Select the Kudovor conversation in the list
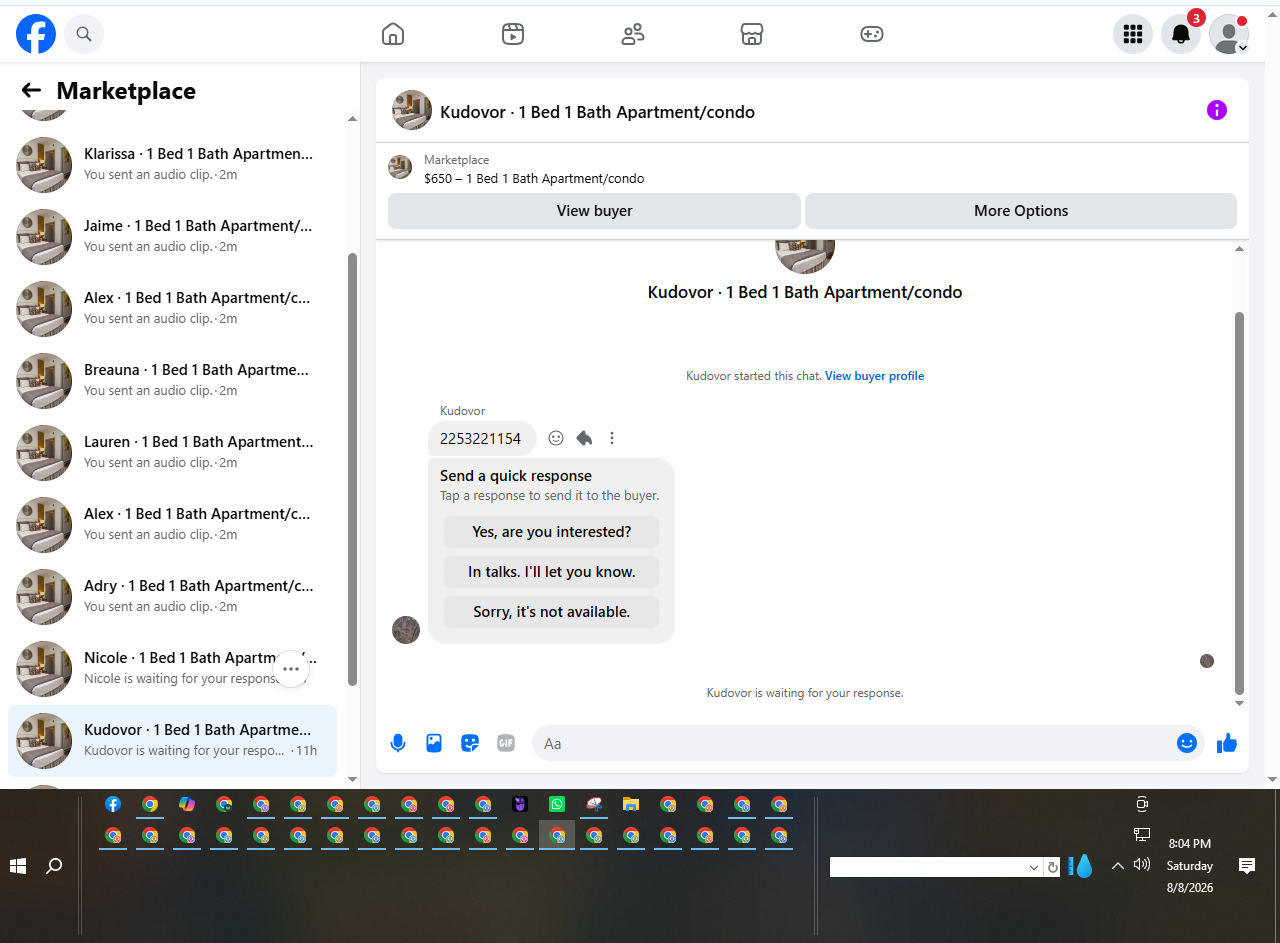The width and height of the screenshot is (1280, 943). 172,741
